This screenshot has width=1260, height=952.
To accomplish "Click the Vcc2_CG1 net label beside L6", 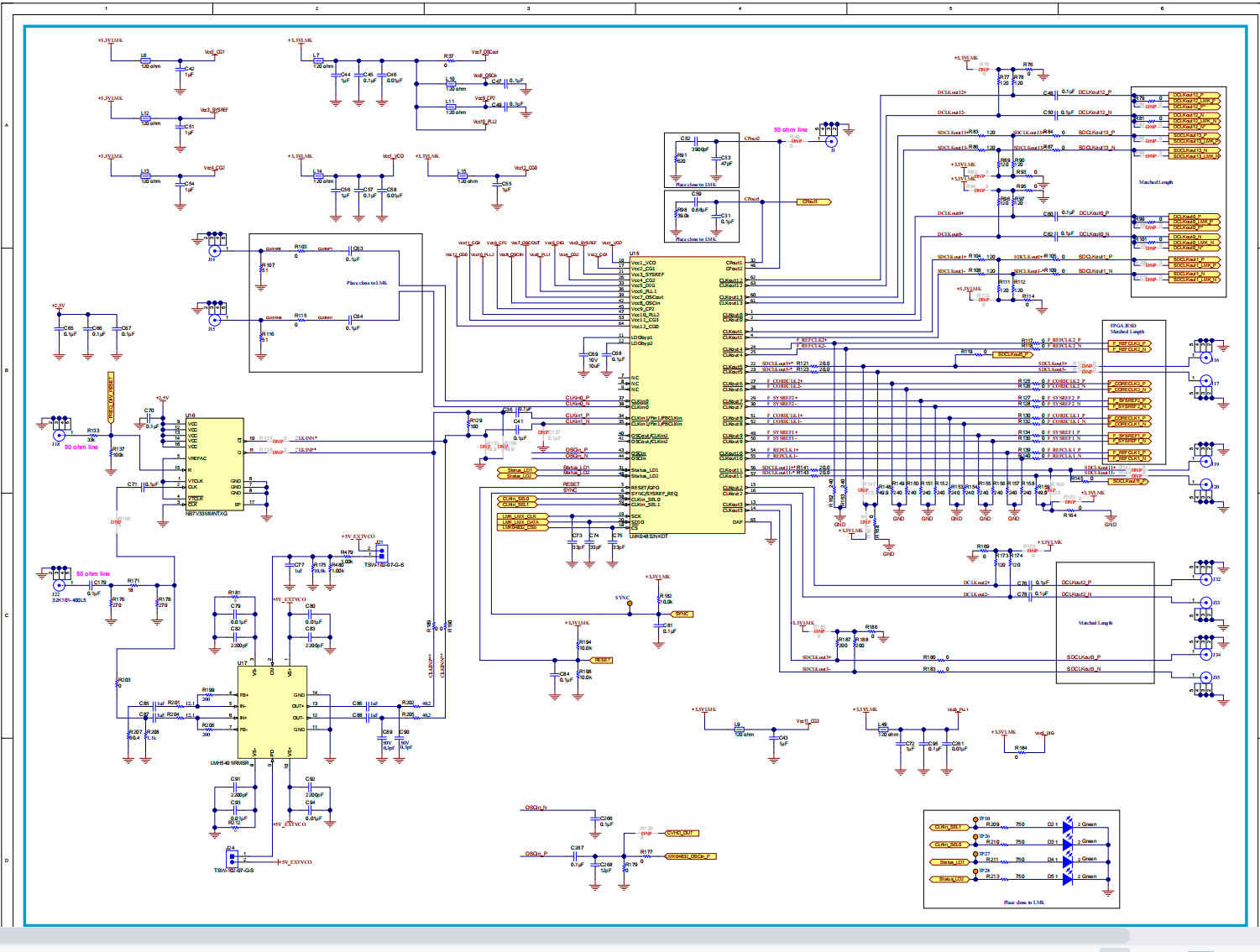I will point(214,52).
